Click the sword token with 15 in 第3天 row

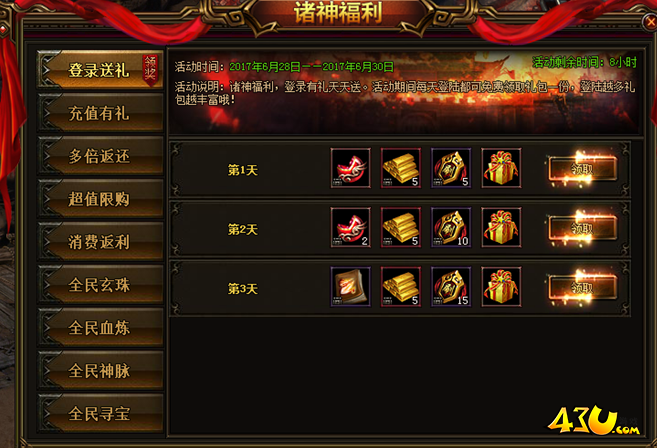(x=451, y=287)
